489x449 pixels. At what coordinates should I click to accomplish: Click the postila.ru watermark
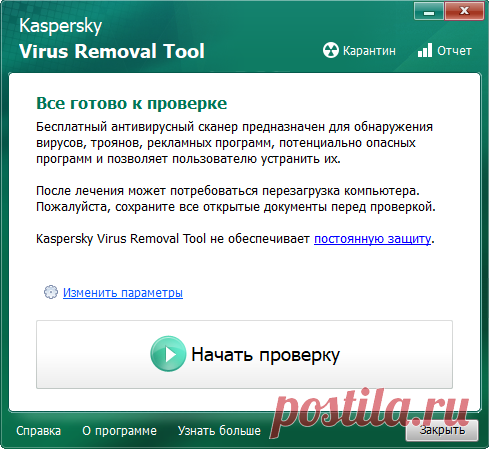[371, 413]
